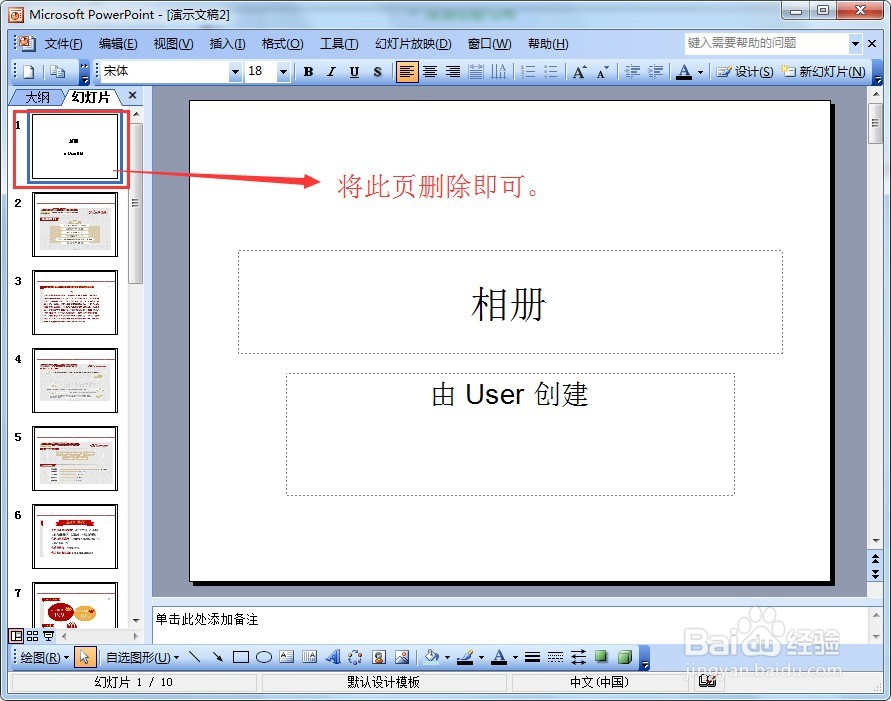Image resolution: width=891 pixels, height=701 pixels.
Task: Select the Arrow drawing tool
Action: click(x=218, y=657)
